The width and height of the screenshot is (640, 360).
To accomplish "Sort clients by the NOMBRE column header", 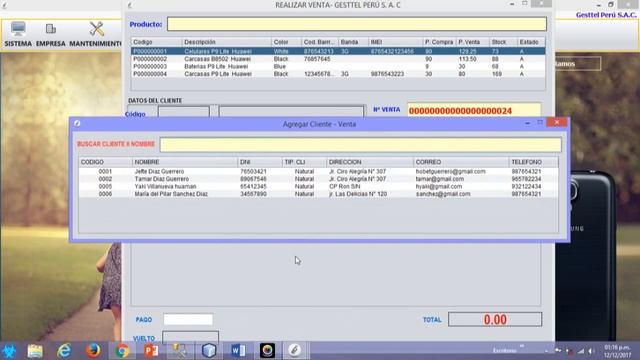I will (185, 162).
